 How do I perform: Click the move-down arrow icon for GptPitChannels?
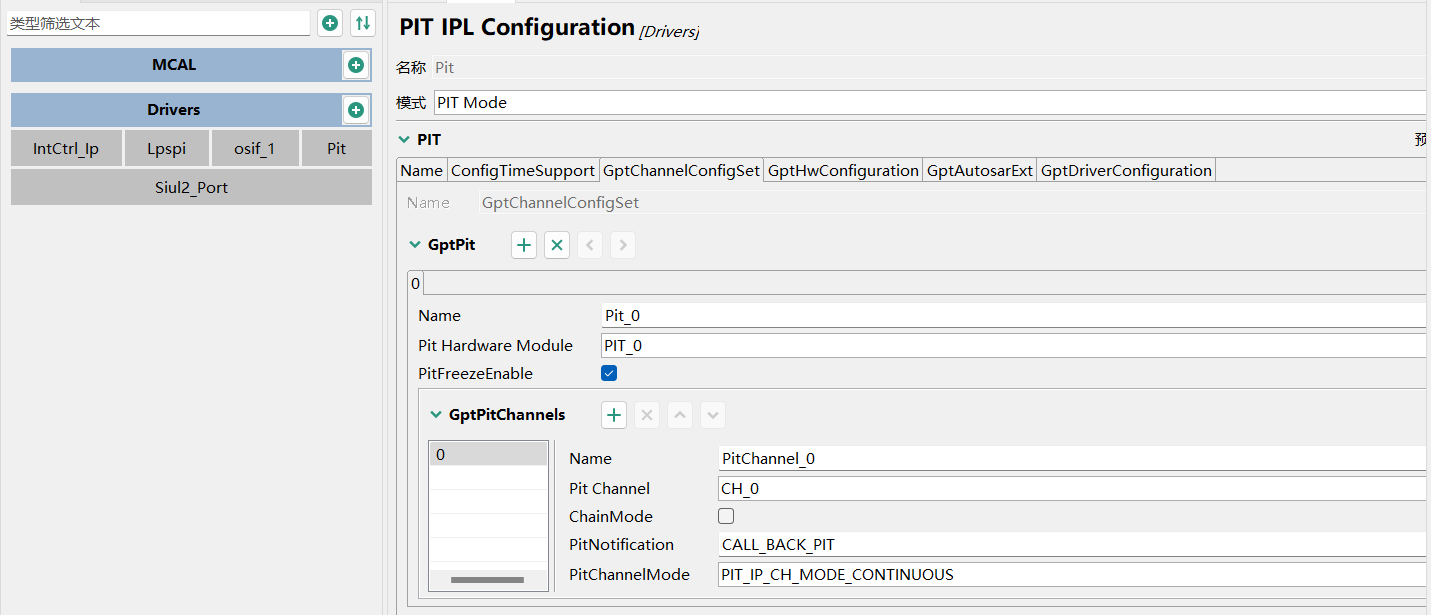click(712, 414)
